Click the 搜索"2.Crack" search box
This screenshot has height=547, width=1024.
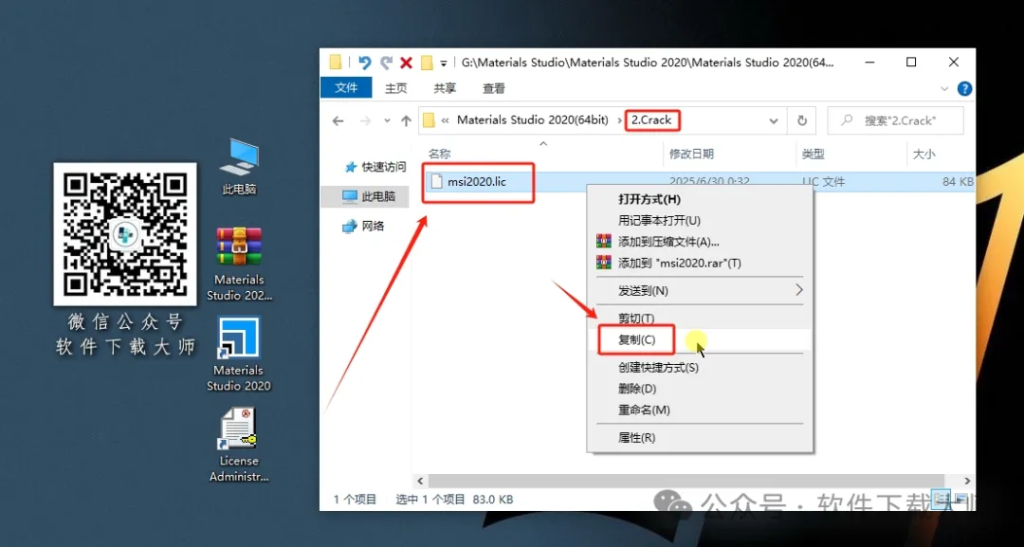895,121
